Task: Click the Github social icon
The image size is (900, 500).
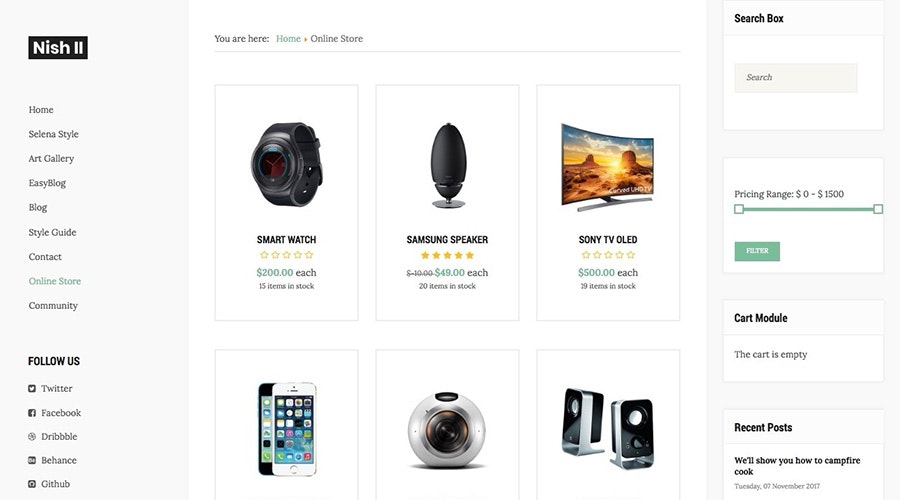Action: click(x=32, y=484)
